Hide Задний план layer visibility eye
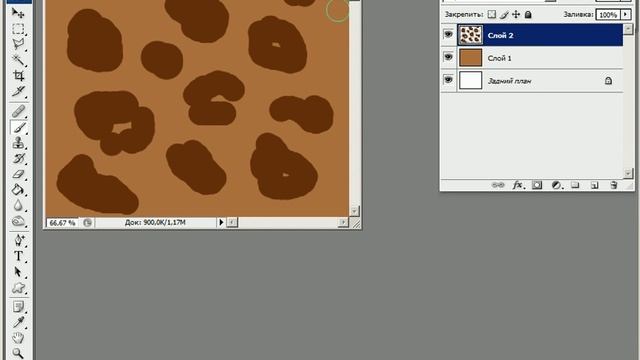This screenshot has height=360, width=640. pyautogui.click(x=448, y=80)
